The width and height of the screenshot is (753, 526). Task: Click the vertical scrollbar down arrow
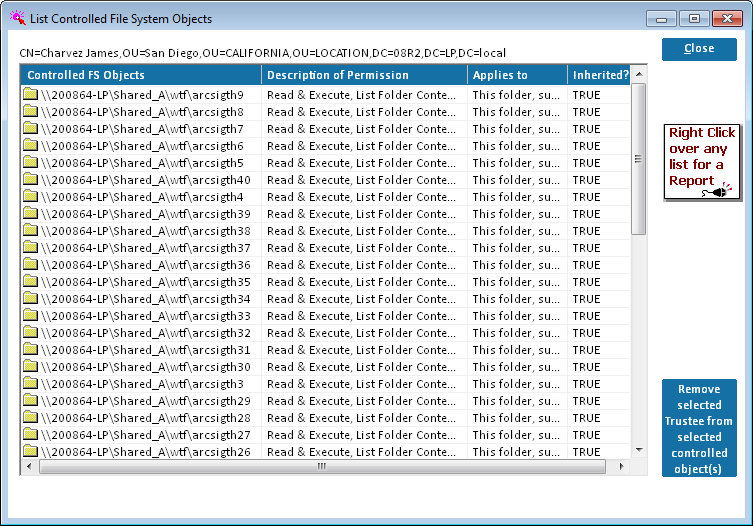[x=639, y=451]
